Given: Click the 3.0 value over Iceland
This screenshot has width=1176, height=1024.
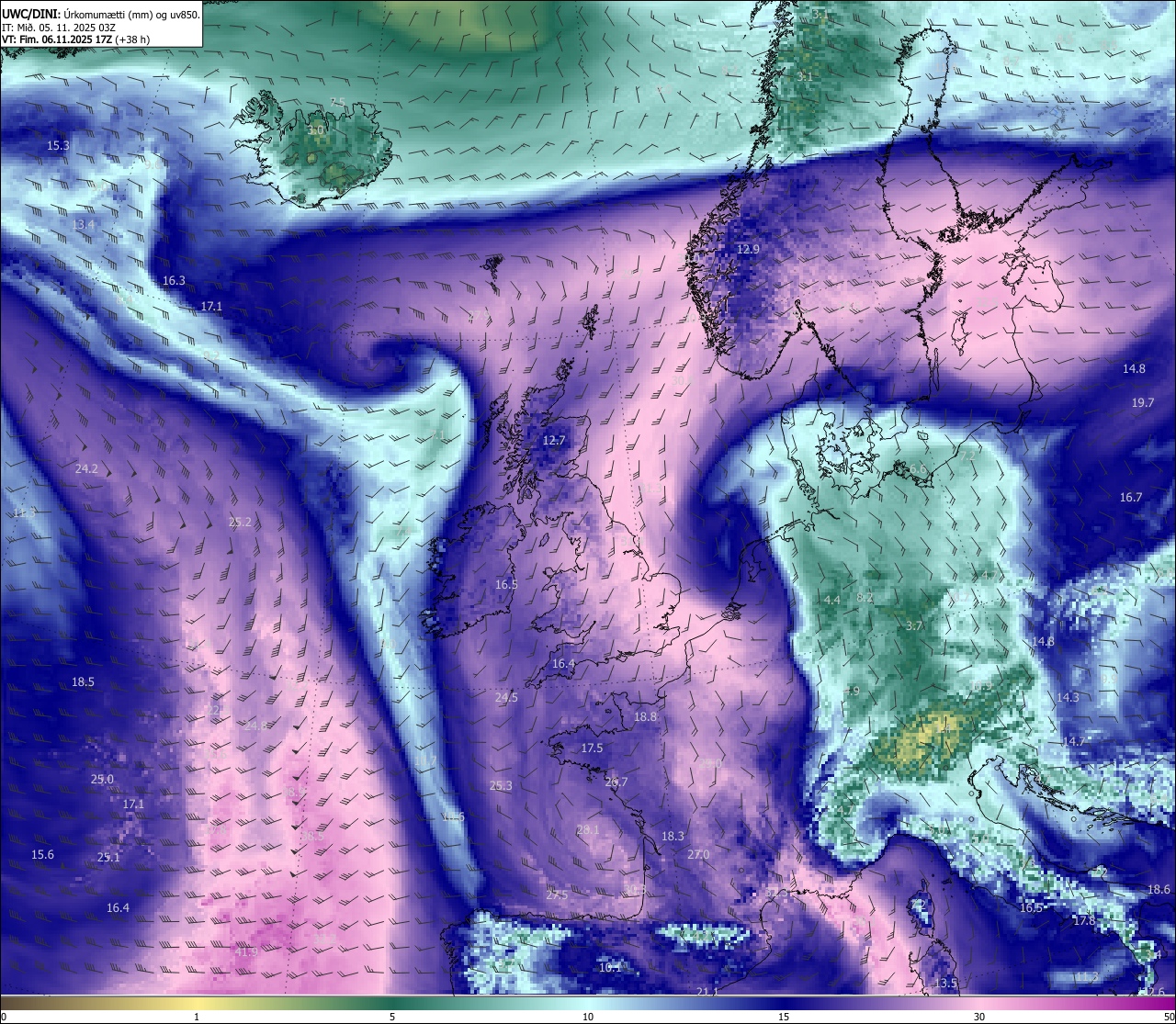Looking at the screenshot, I should [315, 130].
